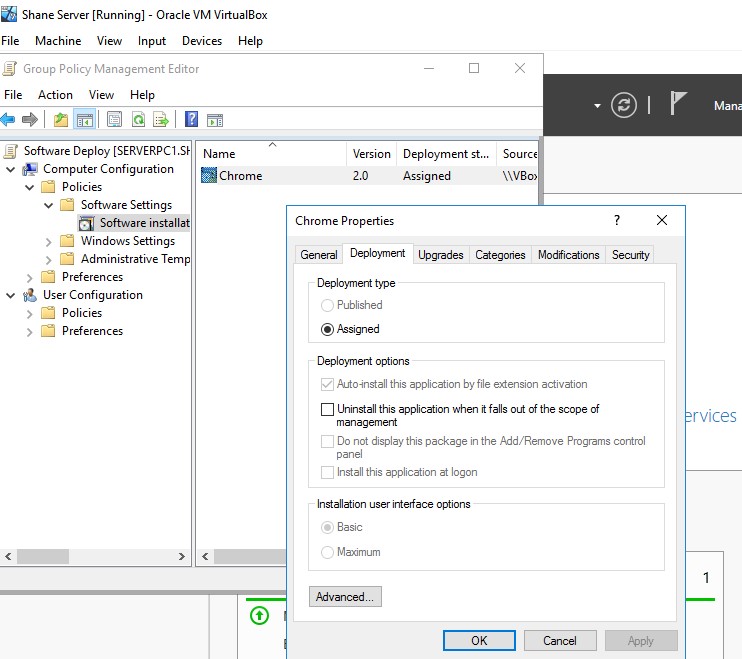742x659 pixels.
Task: Collapse the Computer Configuration tree node
Action: point(10,169)
